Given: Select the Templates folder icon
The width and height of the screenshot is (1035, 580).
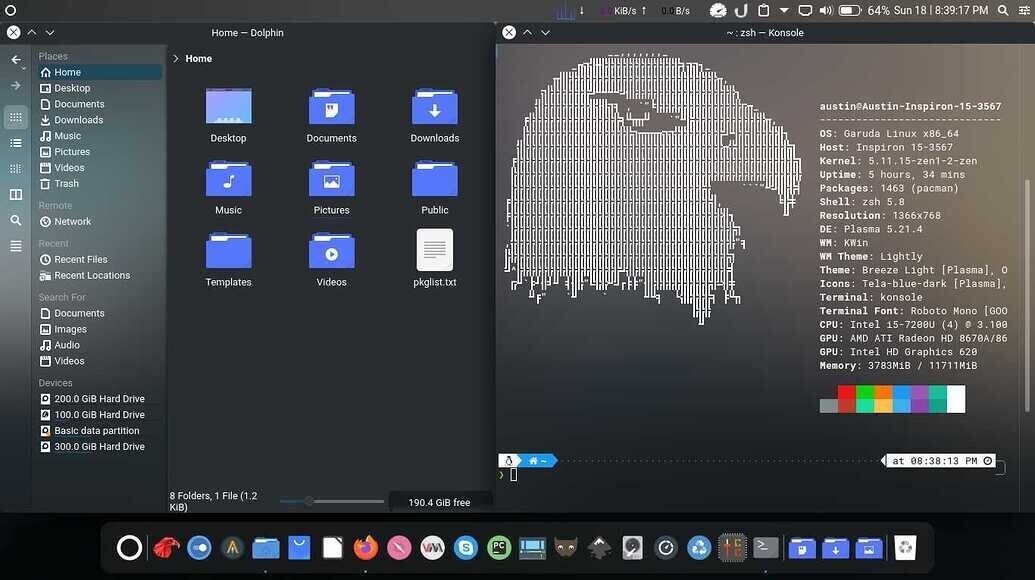Looking at the screenshot, I should pos(228,251).
